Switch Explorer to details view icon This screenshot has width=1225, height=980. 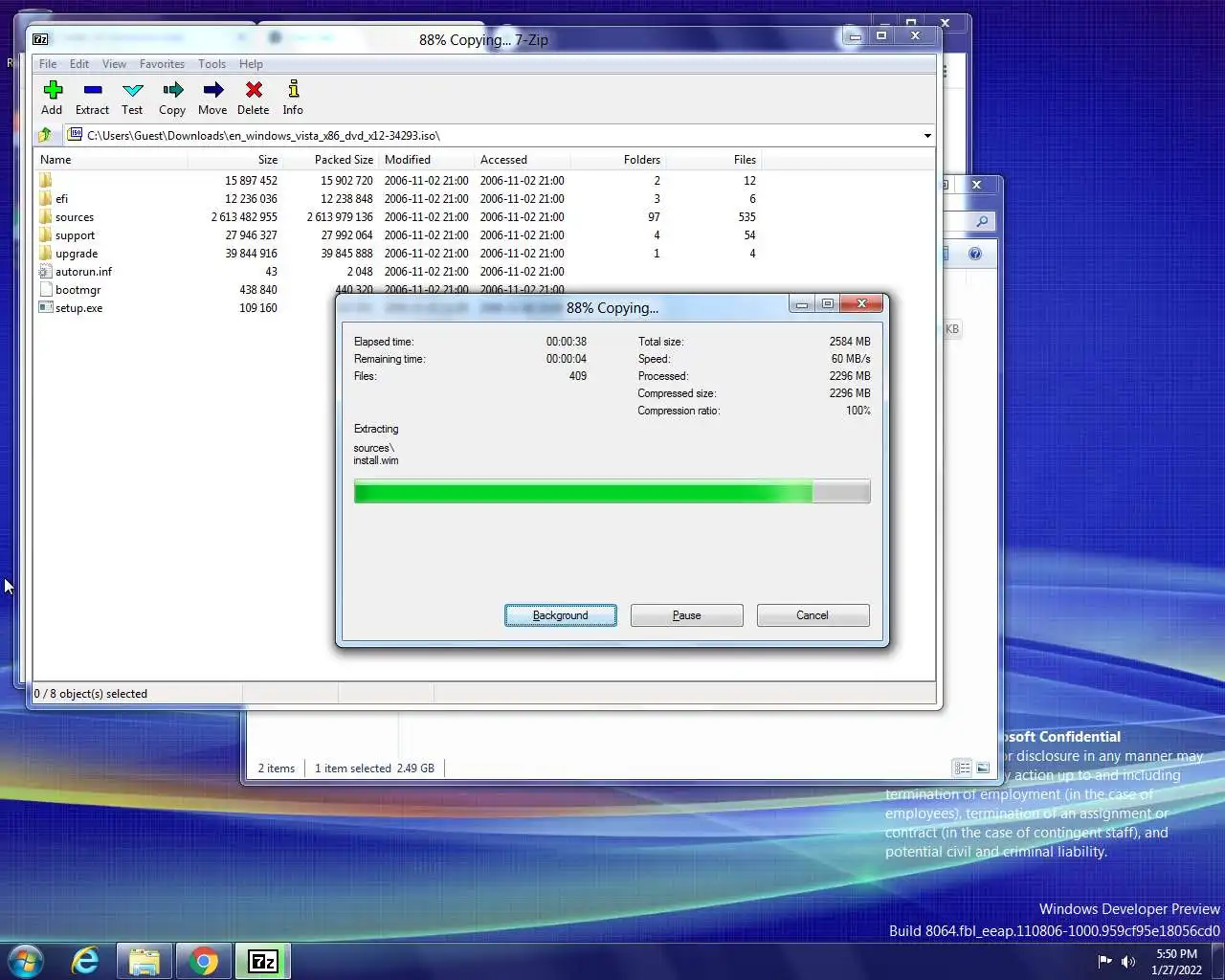pos(963,768)
